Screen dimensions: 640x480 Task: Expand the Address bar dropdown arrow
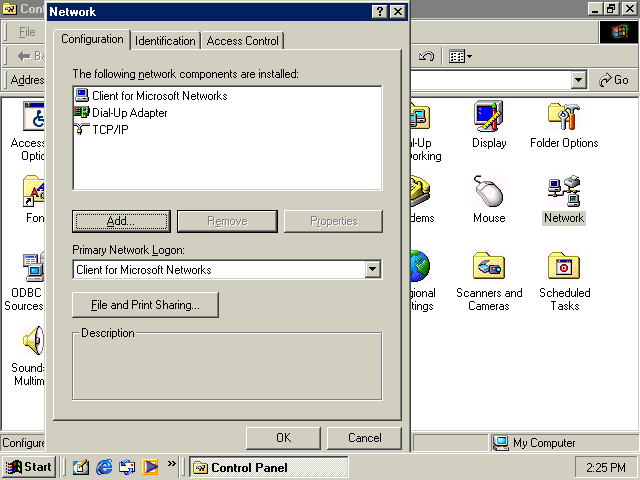[578, 80]
